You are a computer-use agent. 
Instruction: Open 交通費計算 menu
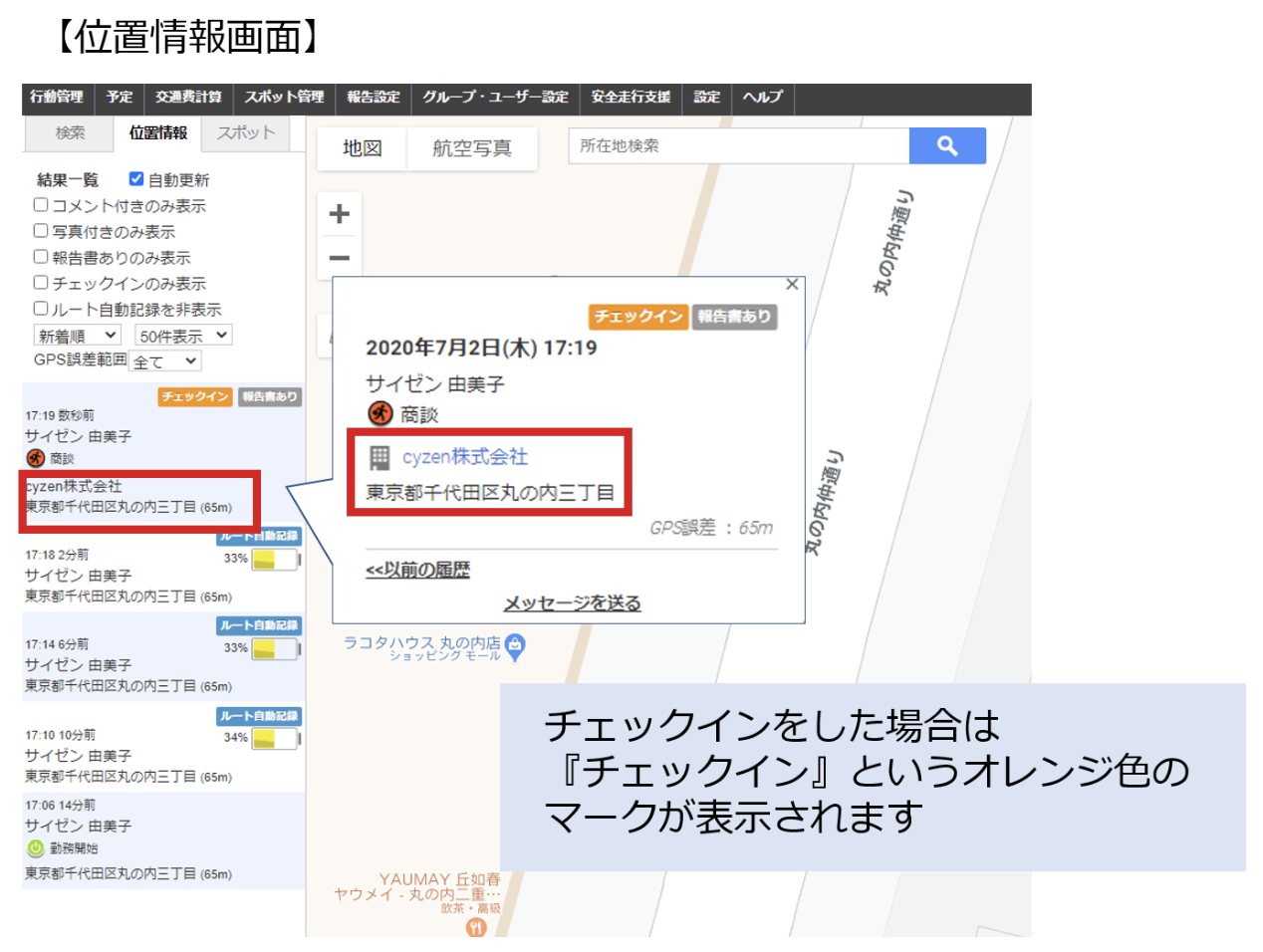pyautogui.click(x=188, y=98)
